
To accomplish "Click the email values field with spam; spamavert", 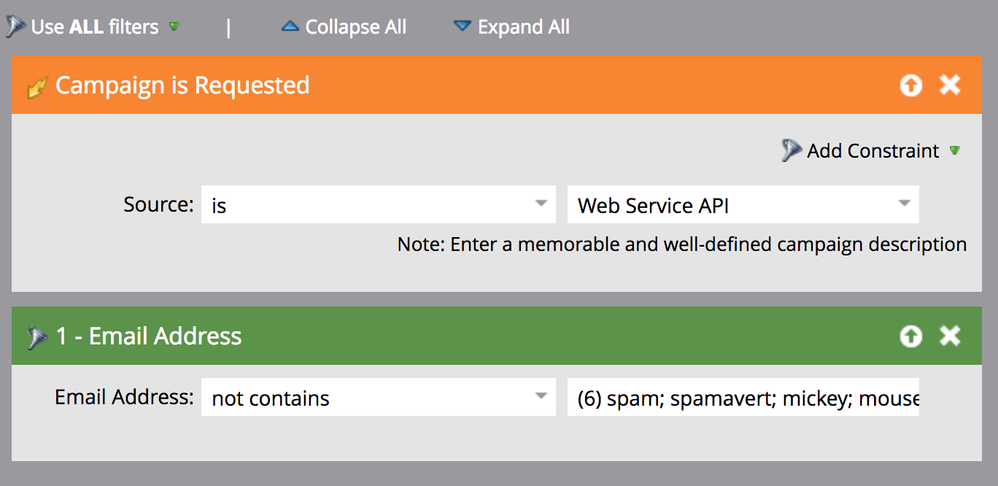I will [743, 397].
